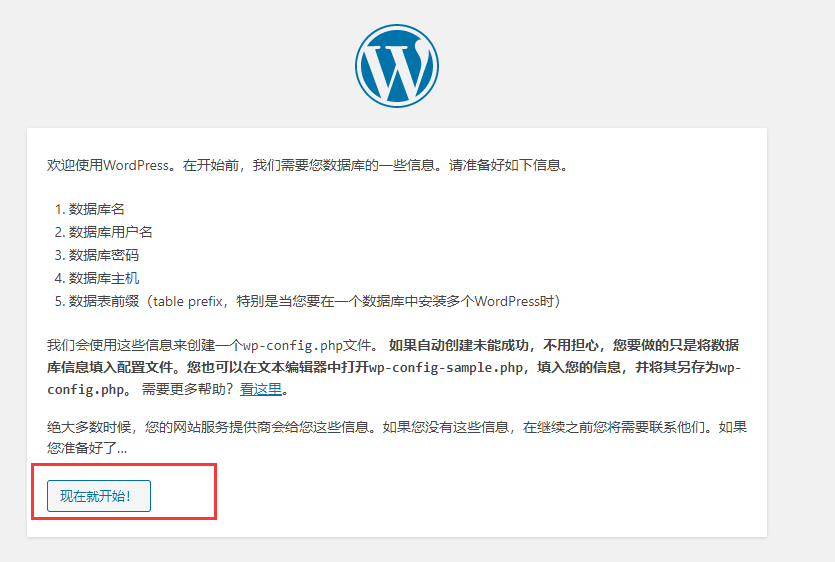
Task: Click the WordPress logo at the top
Action: [x=396, y=65]
